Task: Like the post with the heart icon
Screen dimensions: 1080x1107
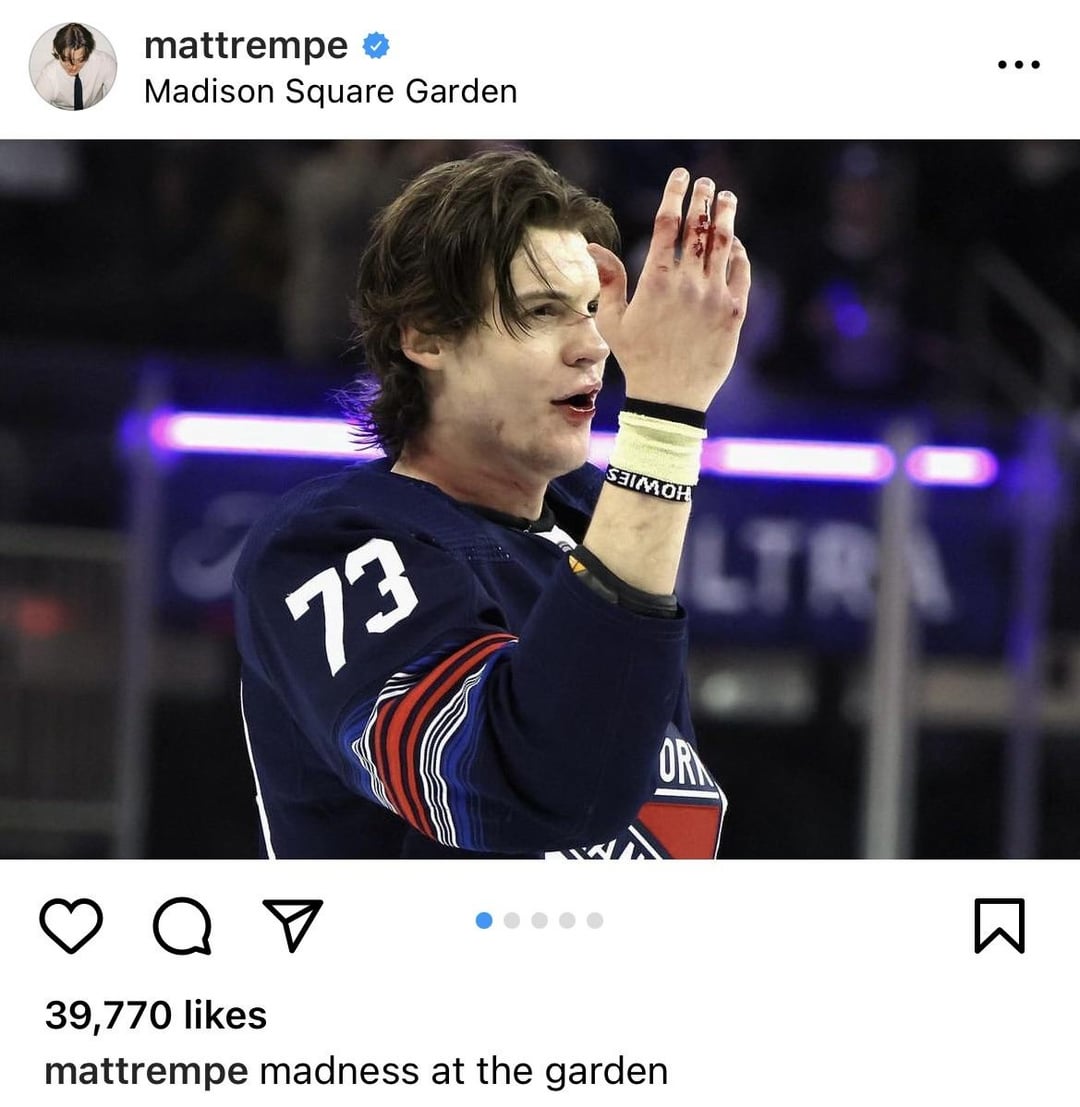Action: click(71, 926)
